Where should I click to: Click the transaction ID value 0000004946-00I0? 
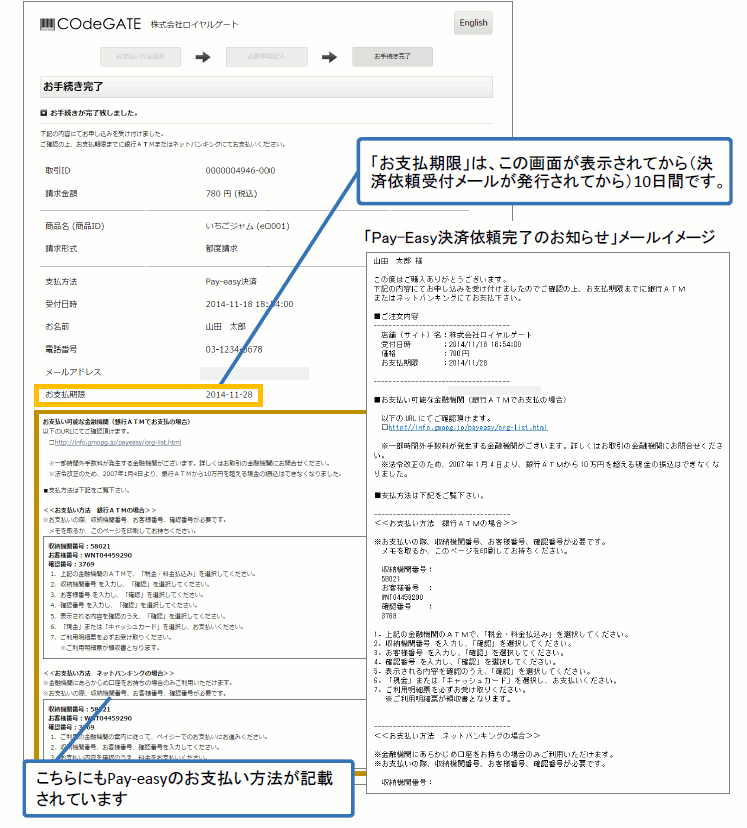(x=239, y=171)
